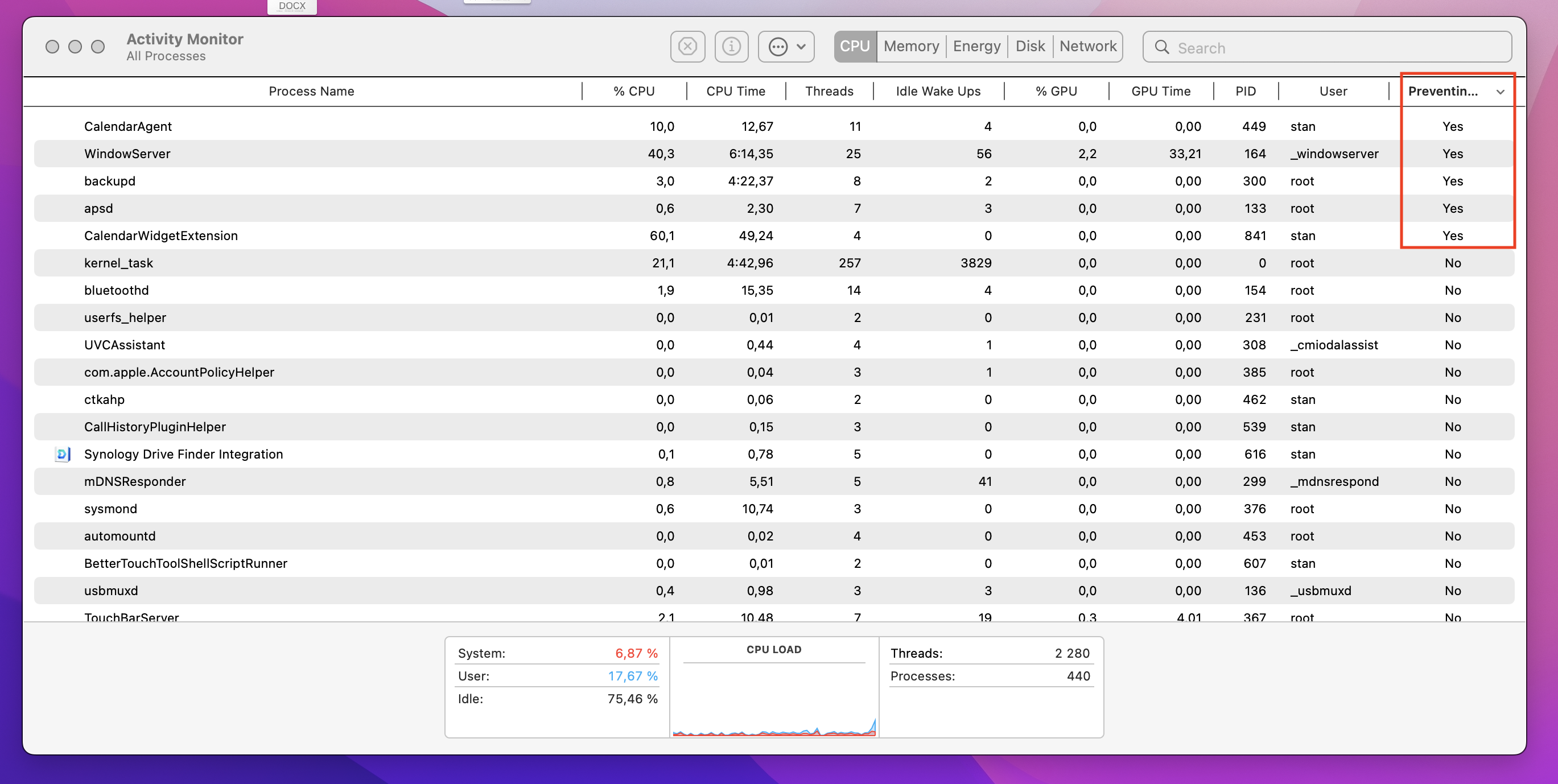Click into the Search field

click(x=1330, y=48)
